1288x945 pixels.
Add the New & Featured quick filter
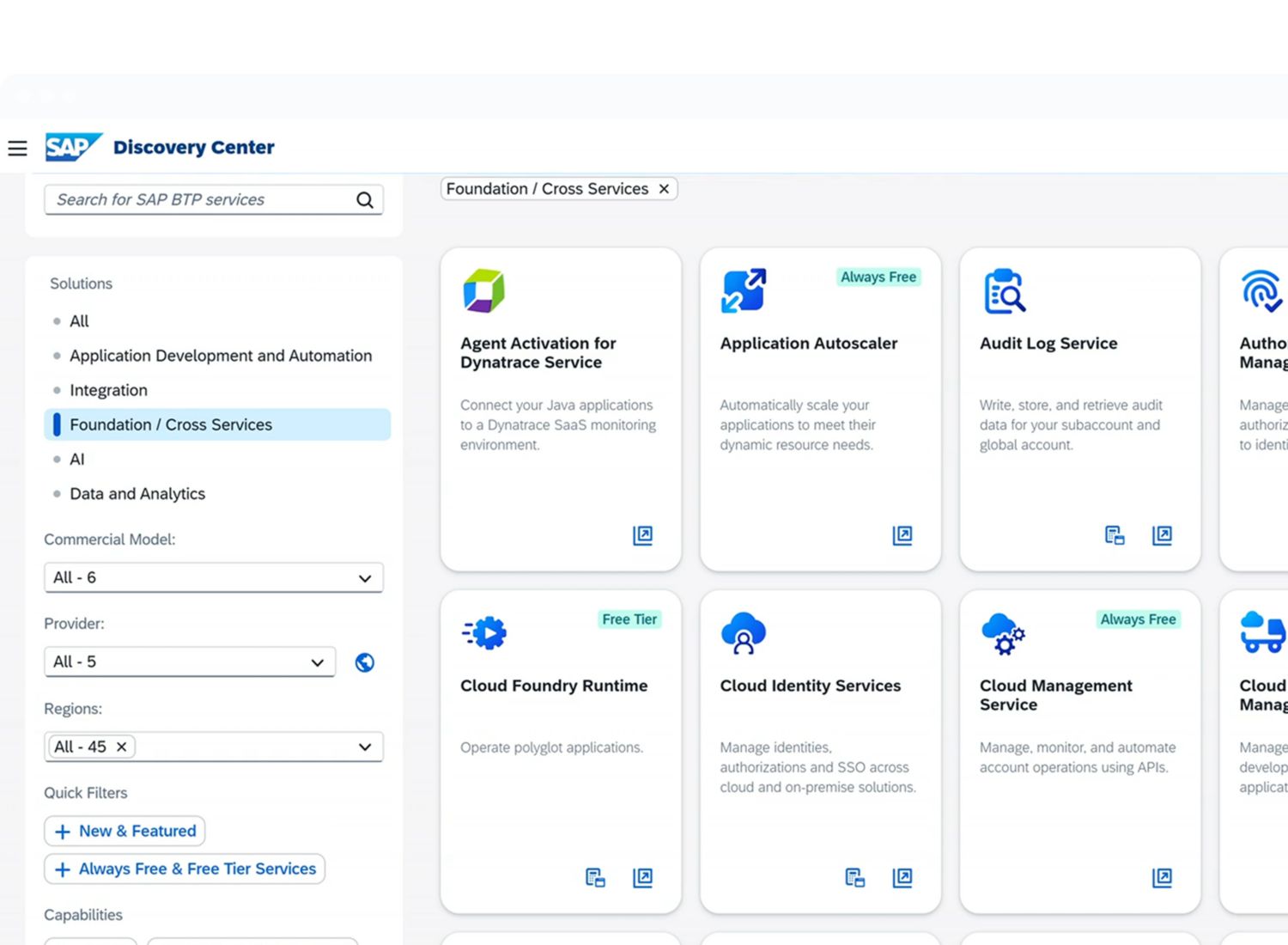(x=125, y=831)
